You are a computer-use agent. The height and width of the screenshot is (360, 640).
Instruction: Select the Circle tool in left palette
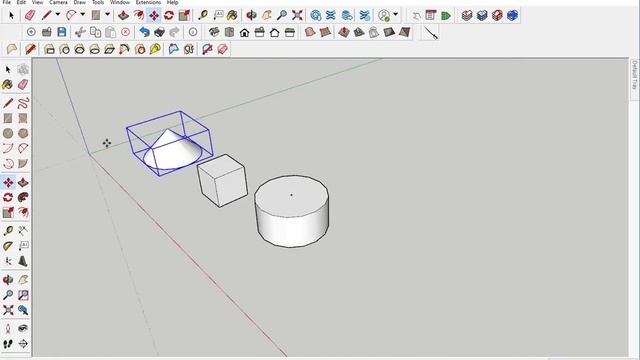pos(8,133)
